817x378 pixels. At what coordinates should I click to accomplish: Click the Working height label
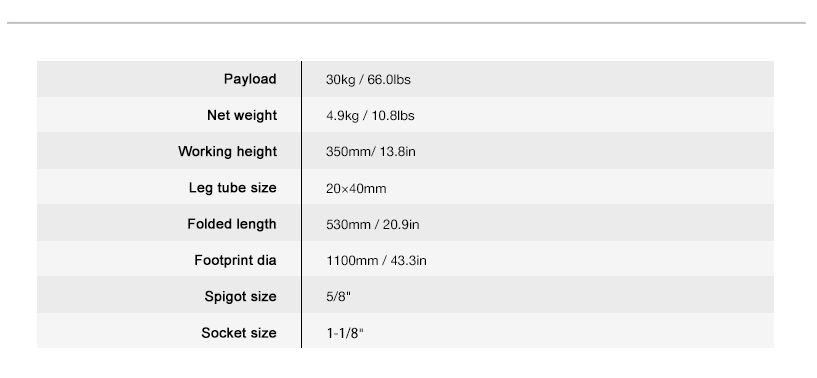(x=227, y=152)
